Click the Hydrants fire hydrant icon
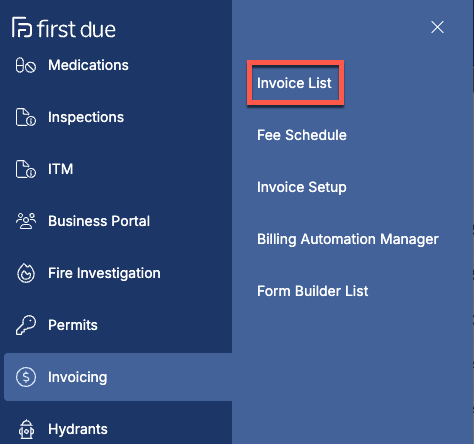This screenshot has width=474, height=444. [x=26, y=429]
